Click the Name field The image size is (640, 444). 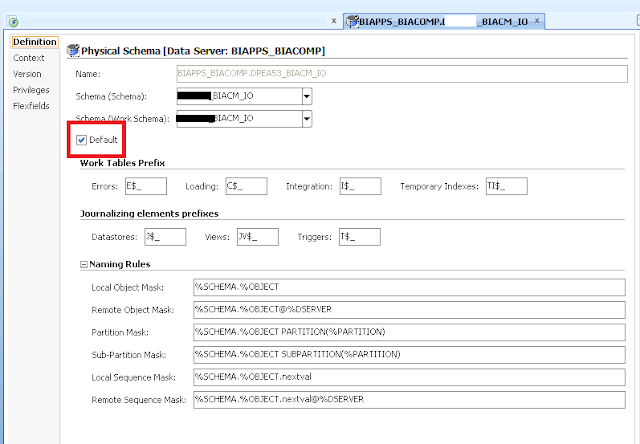coord(402,74)
